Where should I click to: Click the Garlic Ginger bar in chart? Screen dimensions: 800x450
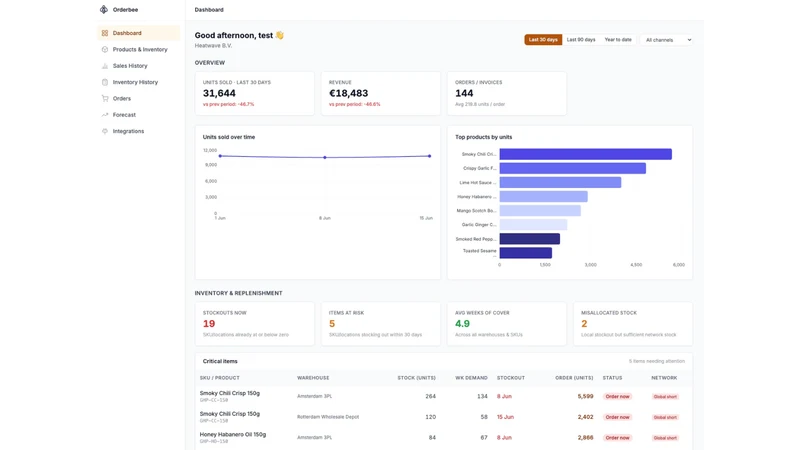(533, 224)
